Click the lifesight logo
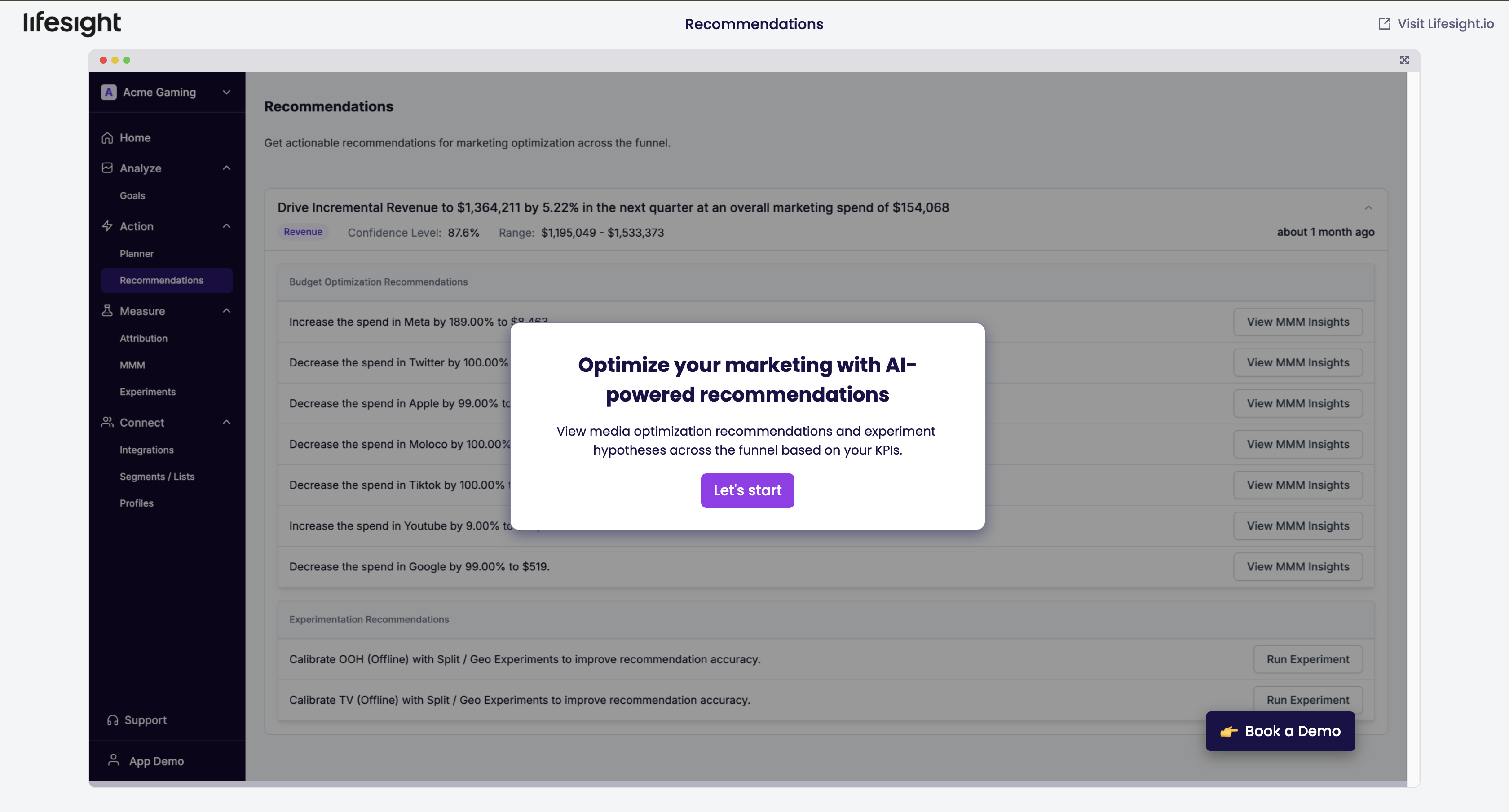 coord(71,24)
